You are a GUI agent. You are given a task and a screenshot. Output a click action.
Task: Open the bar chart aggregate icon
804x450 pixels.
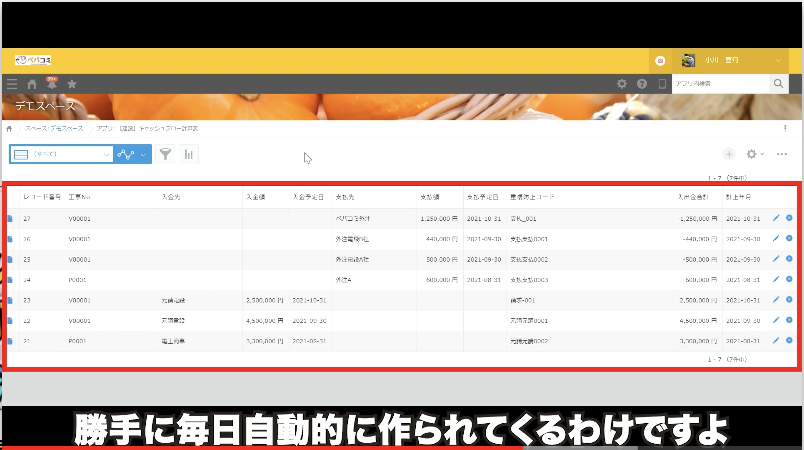188,154
